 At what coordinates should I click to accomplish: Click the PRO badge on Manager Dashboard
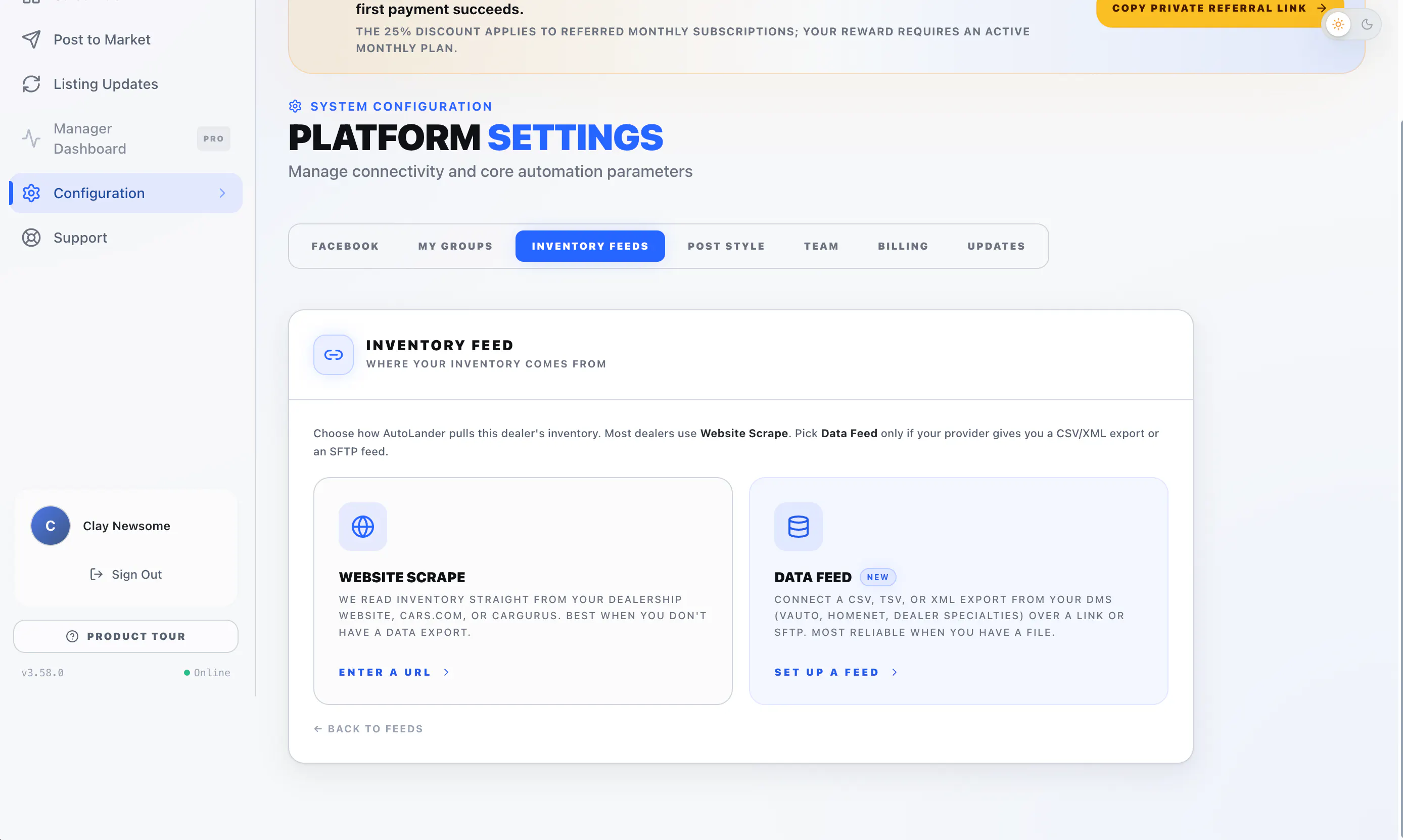pyautogui.click(x=213, y=138)
